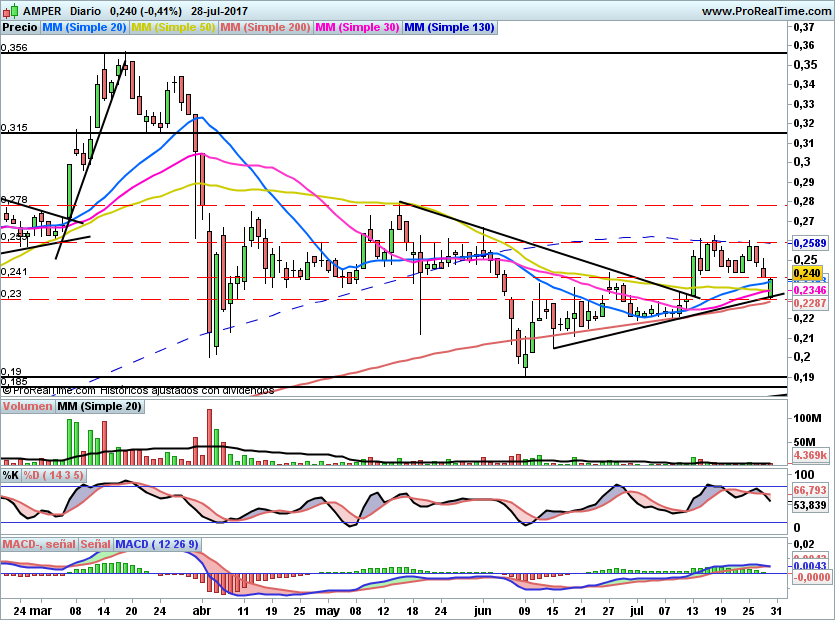
Task: Click the 66,793 stochastic value tag
Action: 810,490
